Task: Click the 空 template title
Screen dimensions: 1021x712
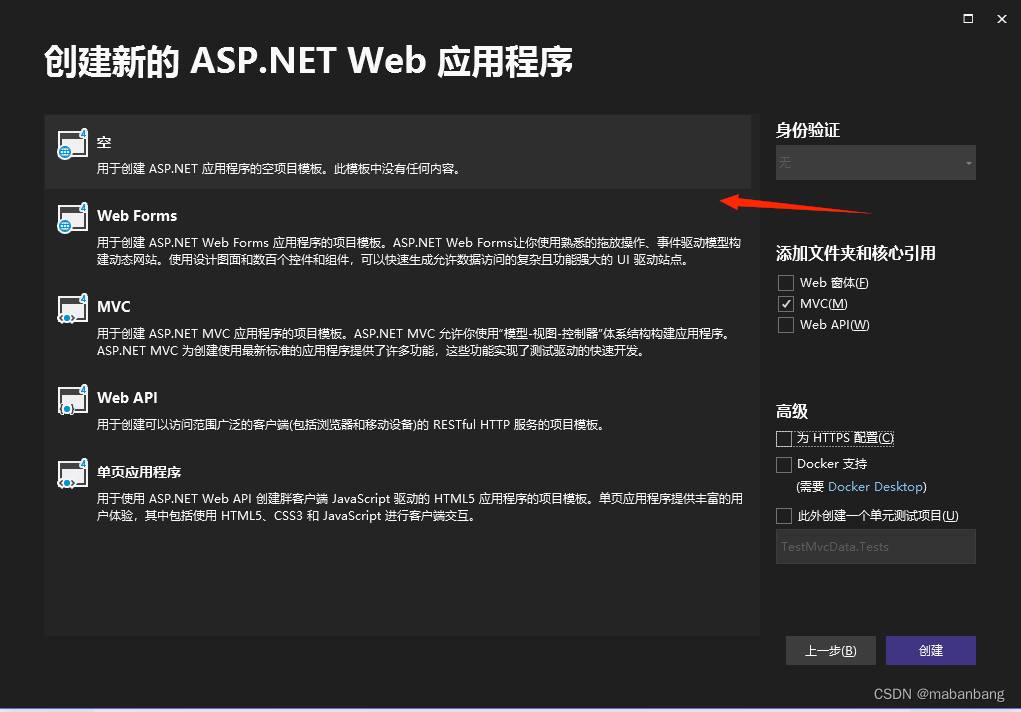Action: pos(104,143)
